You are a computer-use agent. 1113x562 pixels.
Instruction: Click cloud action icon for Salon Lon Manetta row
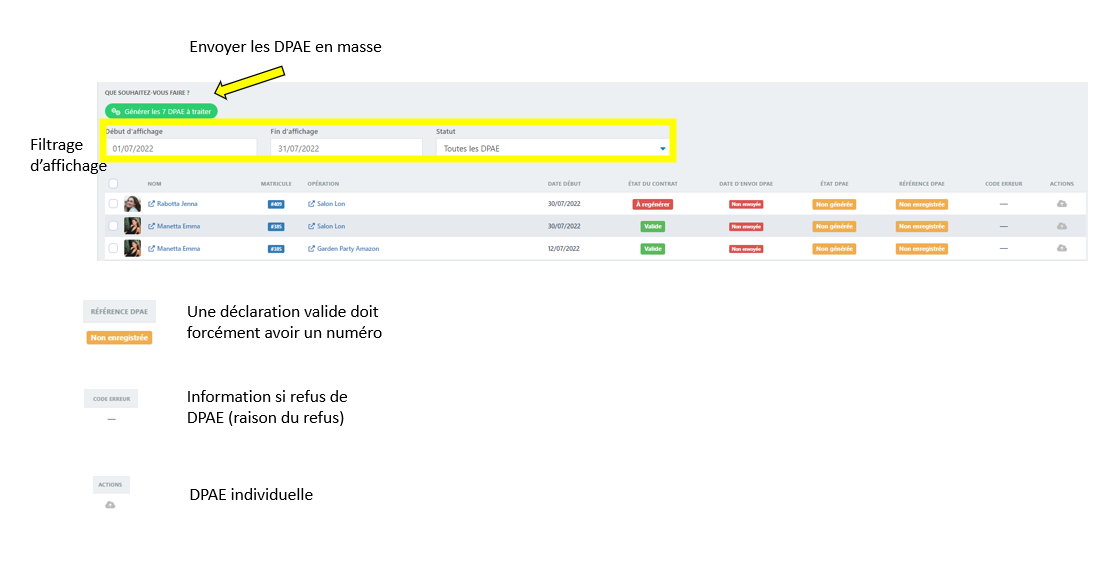pyautogui.click(x=1061, y=226)
